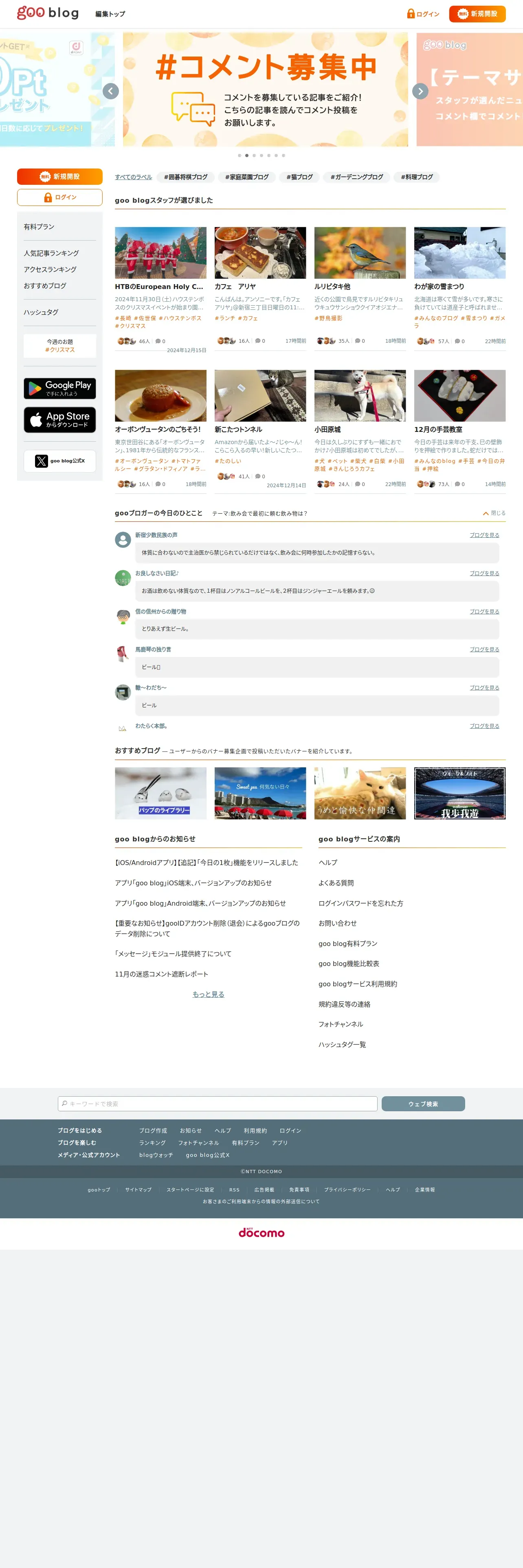Select the すべてのラベル label tab

(x=133, y=177)
